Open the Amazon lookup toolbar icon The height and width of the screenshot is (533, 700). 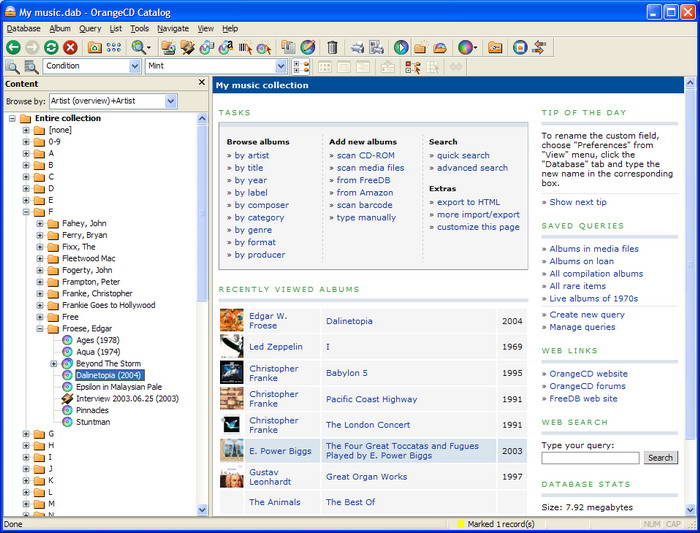pyautogui.click(x=225, y=47)
